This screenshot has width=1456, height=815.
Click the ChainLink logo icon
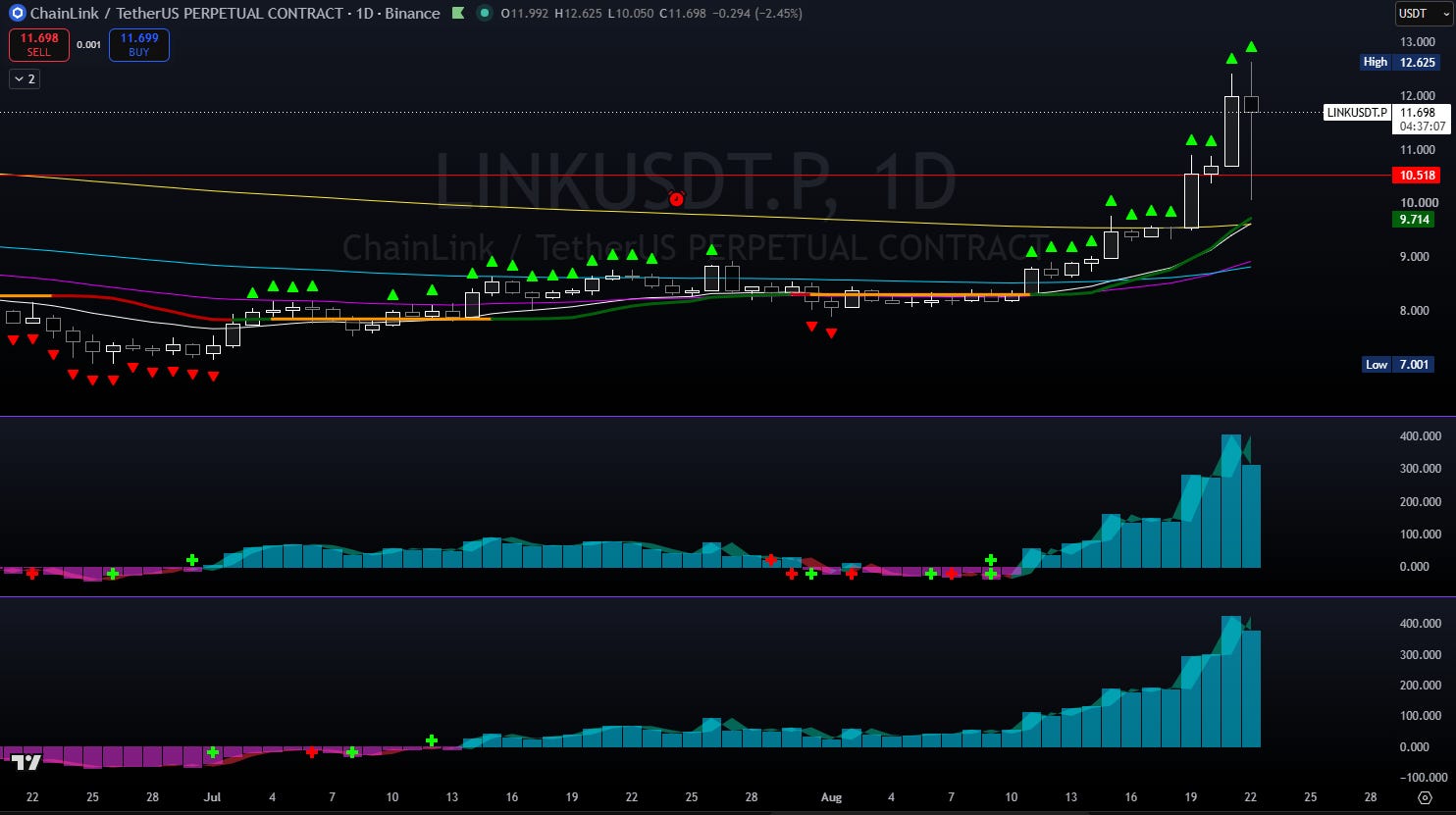(16, 14)
